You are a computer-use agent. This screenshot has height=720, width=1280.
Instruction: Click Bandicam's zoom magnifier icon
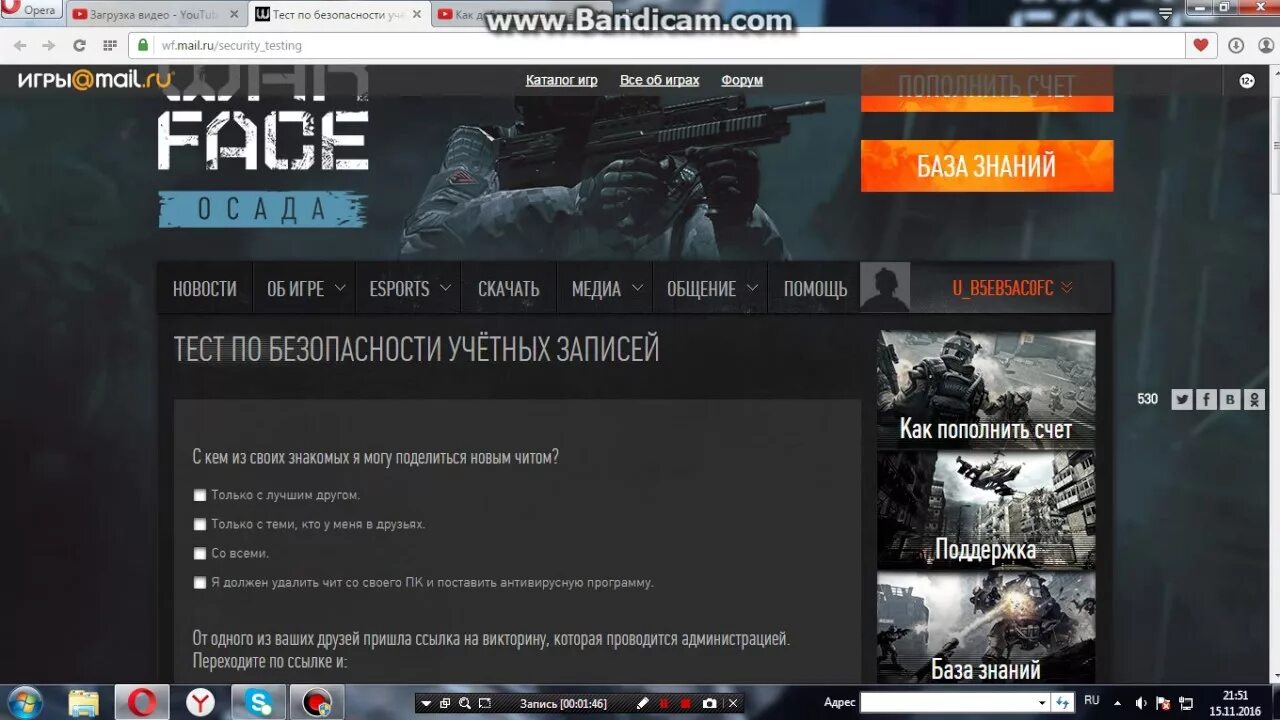tap(465, 703)
